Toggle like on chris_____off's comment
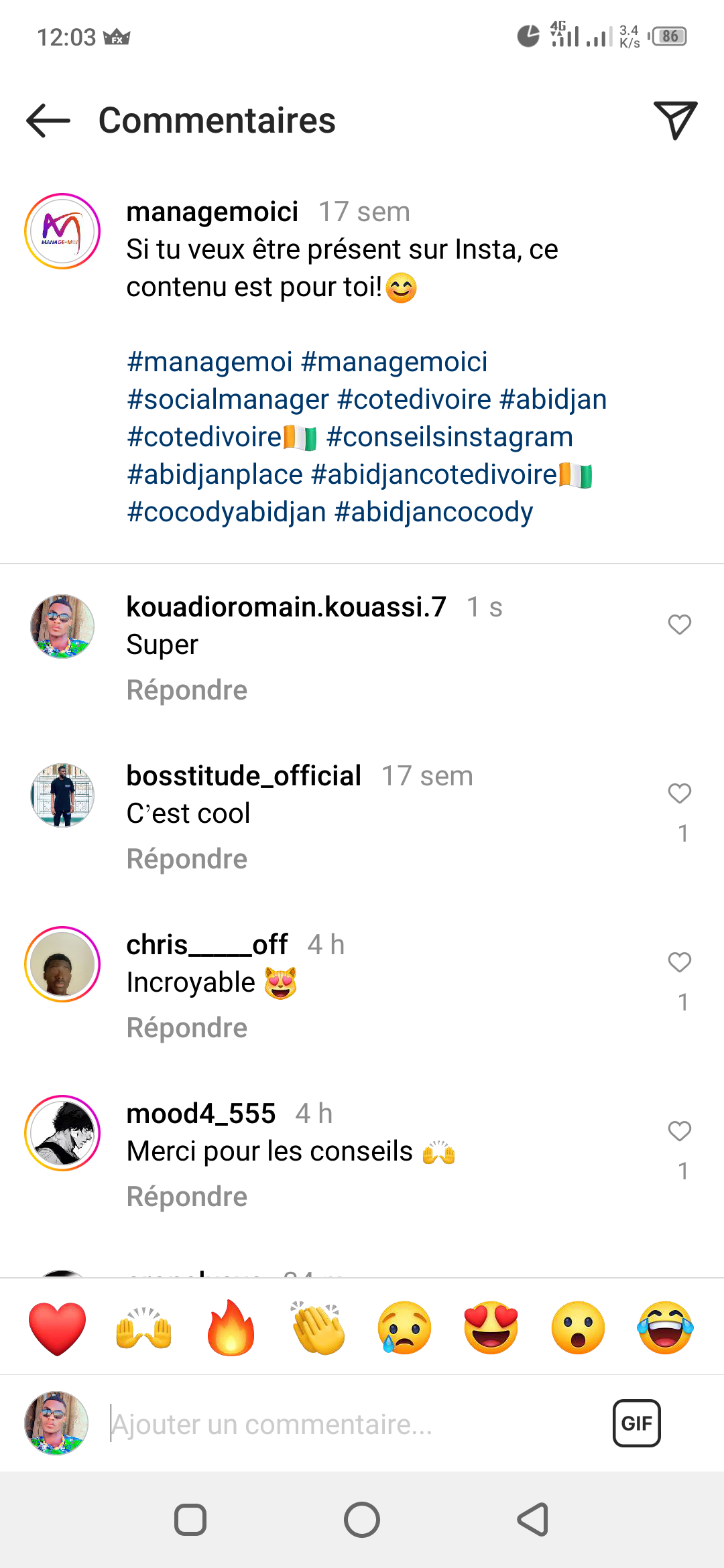724x1568 pixels. pyautogui.click(x=679, y=962)
